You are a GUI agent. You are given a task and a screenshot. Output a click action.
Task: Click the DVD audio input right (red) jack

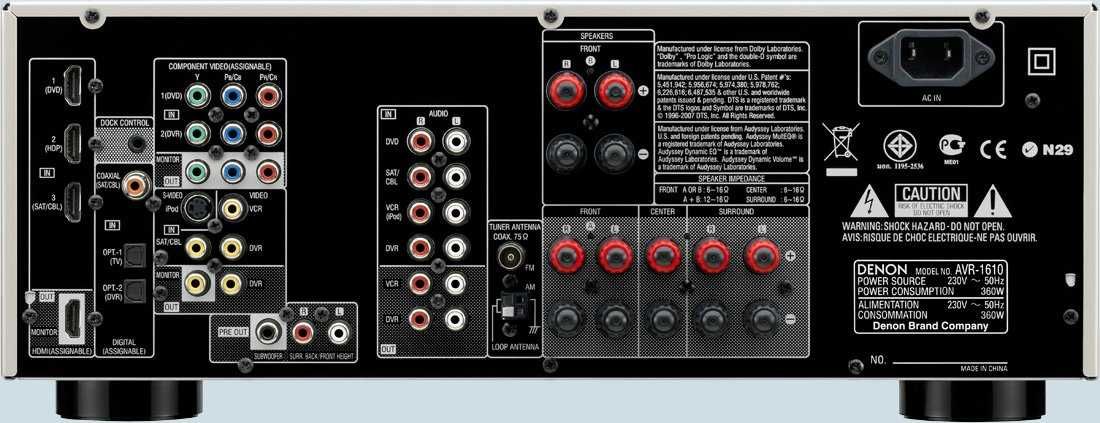click(x=420, y=141)
